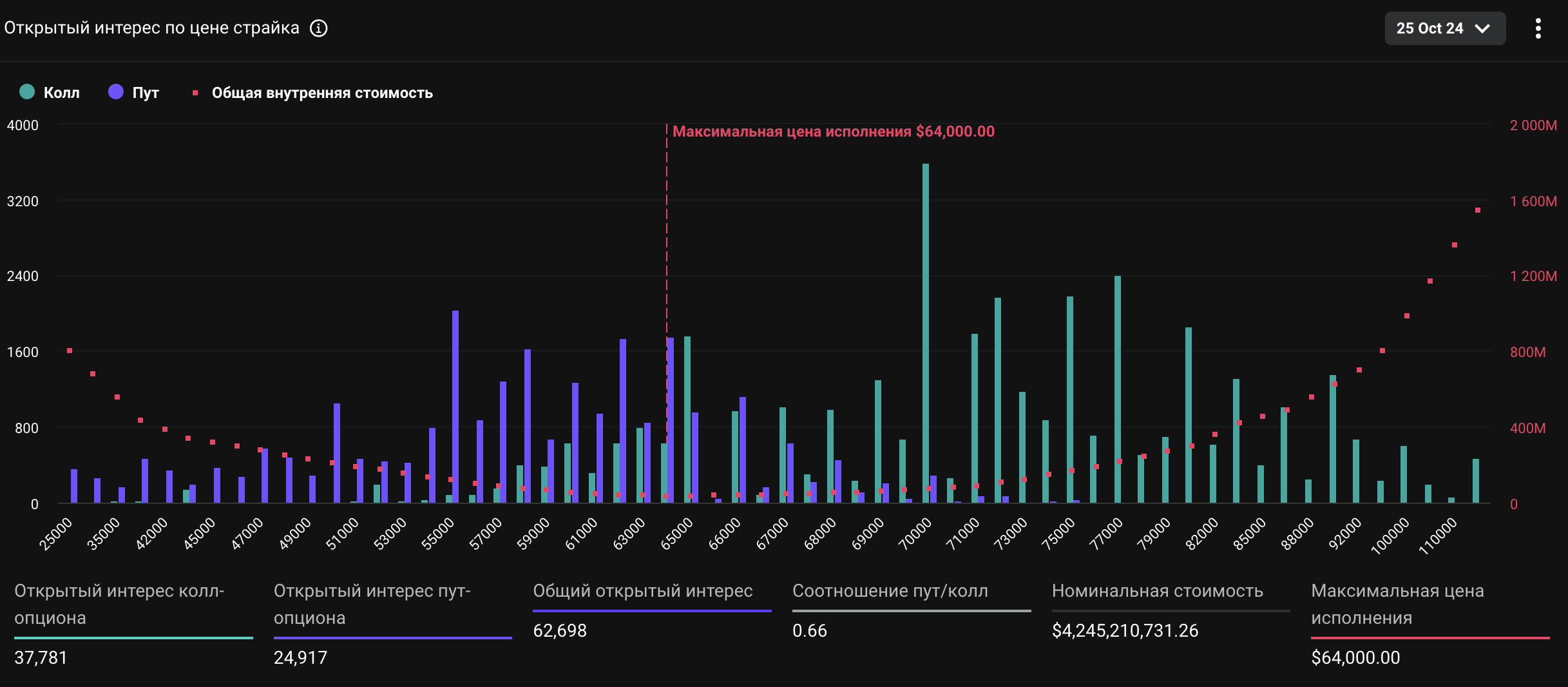The width and height of the screenshot is (1568, 687).
Task: Click the 70000 label on the x-axis
Action: coord(915,535)
